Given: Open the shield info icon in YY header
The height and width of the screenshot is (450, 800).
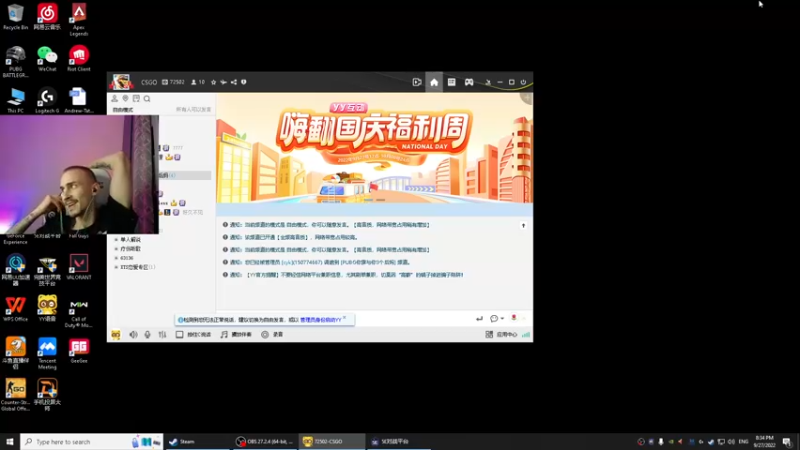Looking at the screenshot, I should pyautogui.click(x=244, y=82).
